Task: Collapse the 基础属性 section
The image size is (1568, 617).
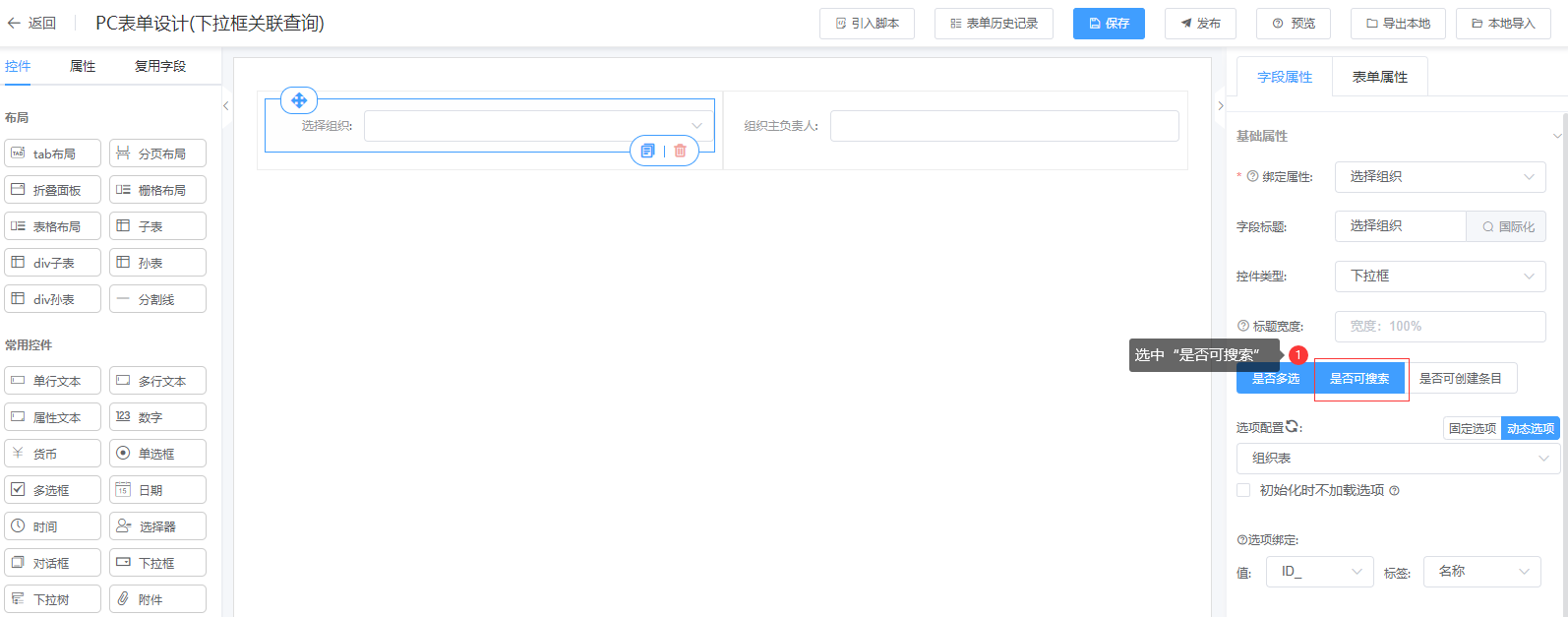Action: coord(1556,136)
